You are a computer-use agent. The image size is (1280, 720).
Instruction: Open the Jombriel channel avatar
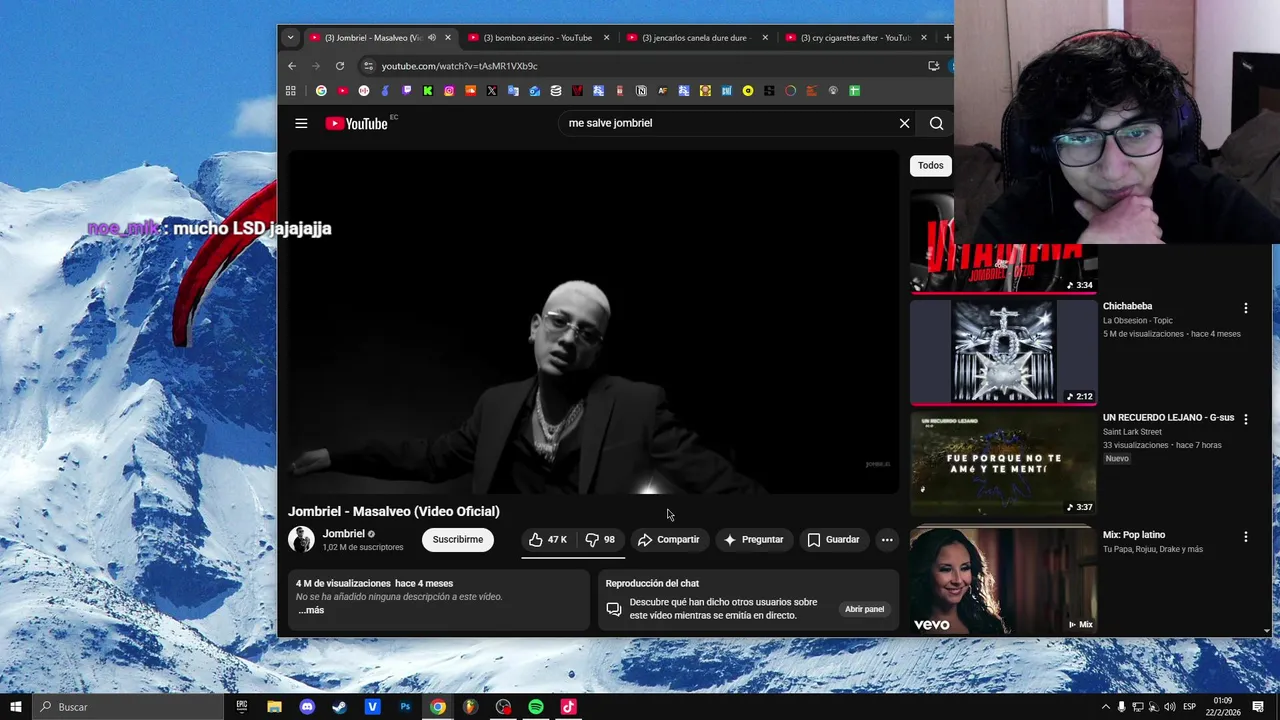301,539
